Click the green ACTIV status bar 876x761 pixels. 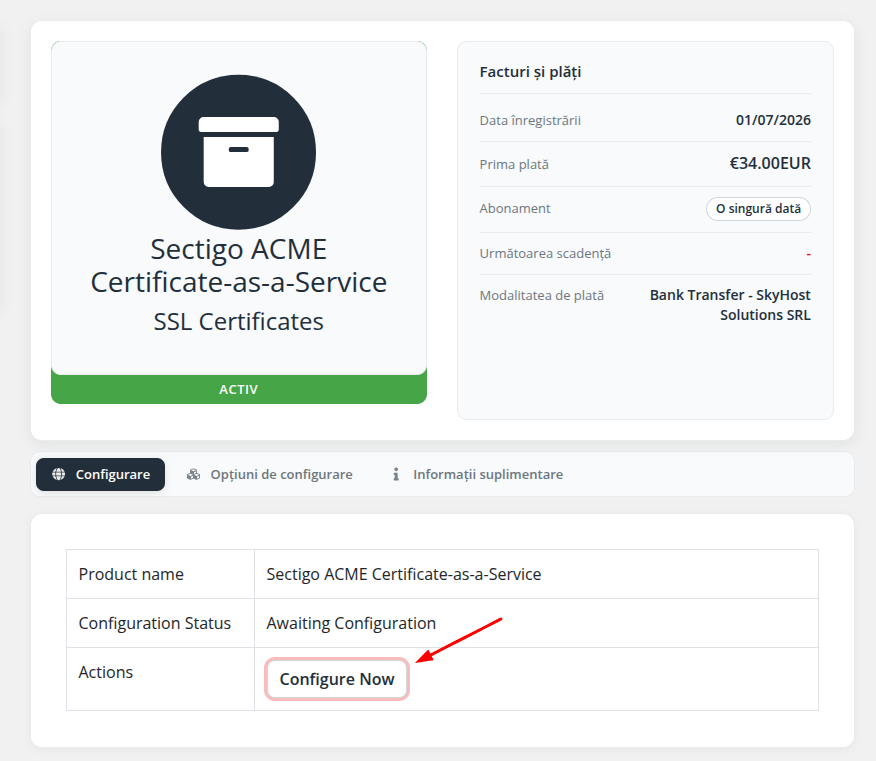click(239, 389)
